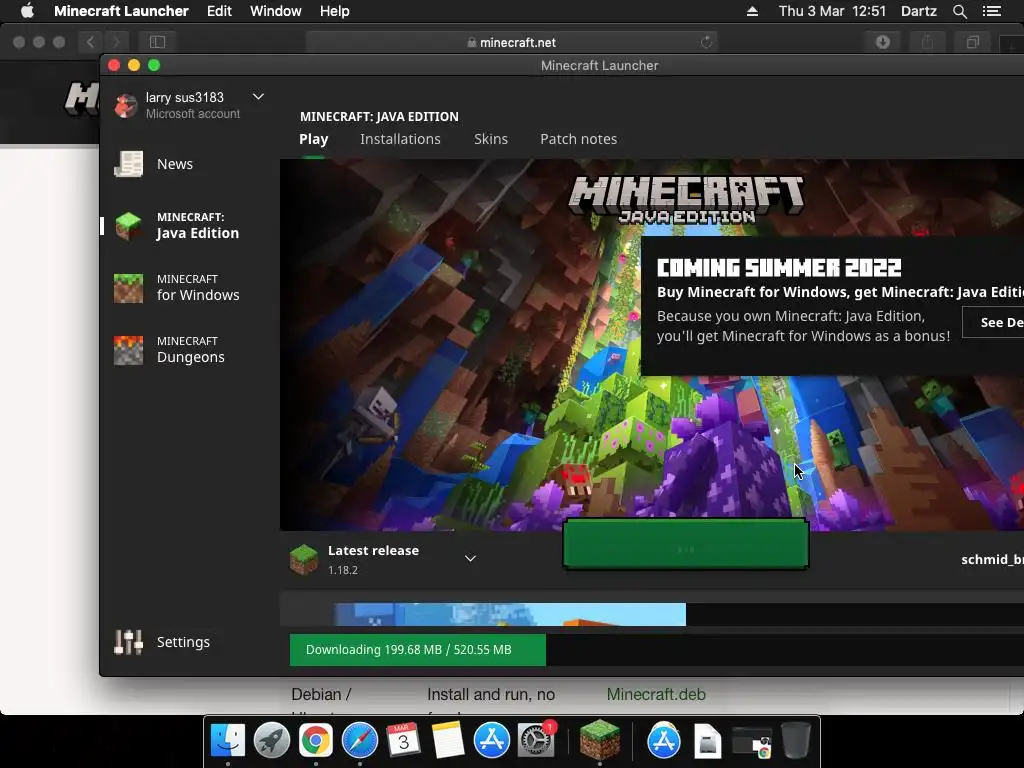1024x768 pixels.
Task: Click Safari forward button behind launcher
Action: pyautogui.click(x=116, y=42)
